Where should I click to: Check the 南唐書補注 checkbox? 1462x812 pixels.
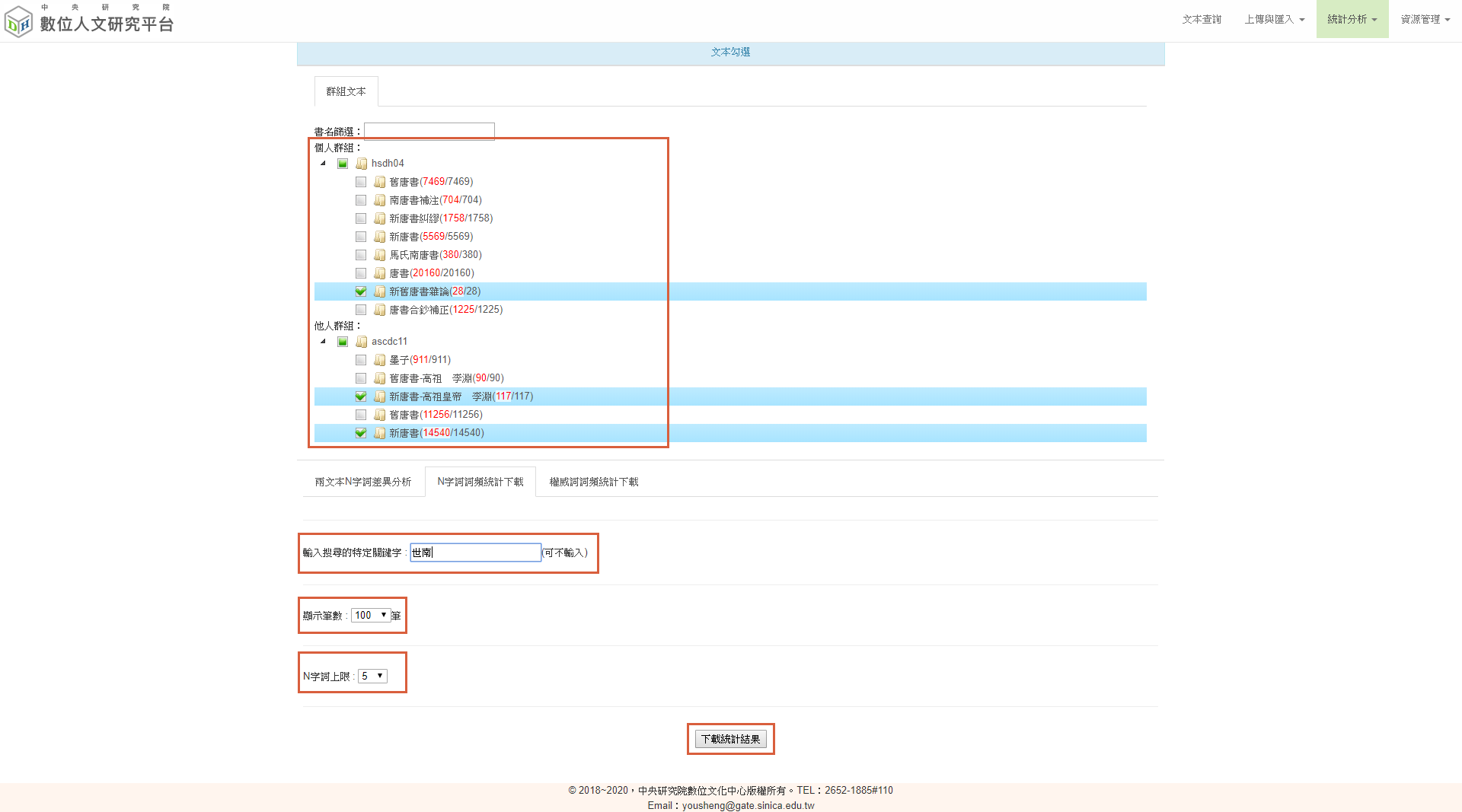[361, 200]
